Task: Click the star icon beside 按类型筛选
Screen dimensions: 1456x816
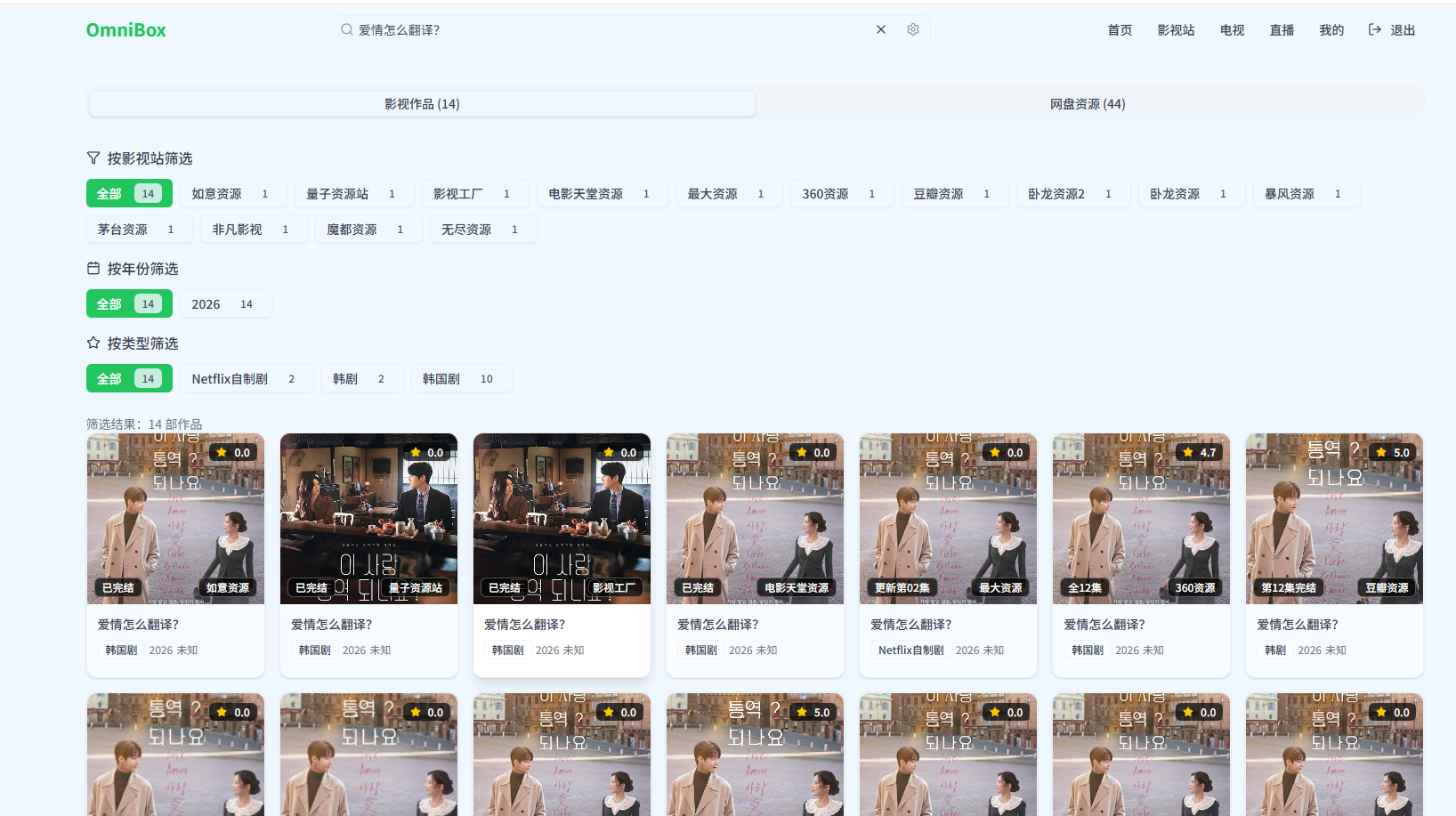Action: [x=93, y=343]
